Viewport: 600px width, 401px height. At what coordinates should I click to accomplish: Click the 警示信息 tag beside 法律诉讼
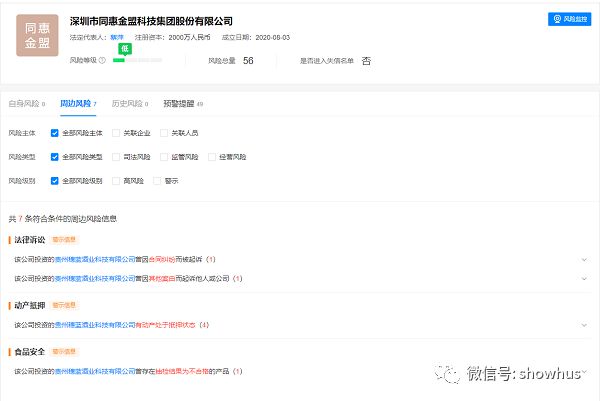(x=64, y=240)
